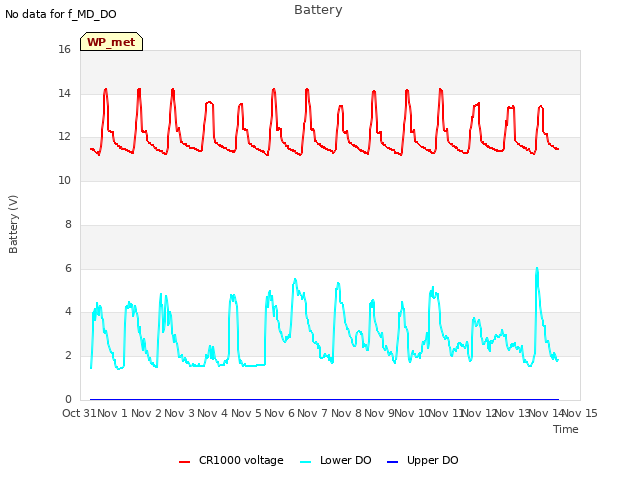Click the Nov 5 x-axis tick label
The image size is (640, 480).
click(x=246, y=413)
